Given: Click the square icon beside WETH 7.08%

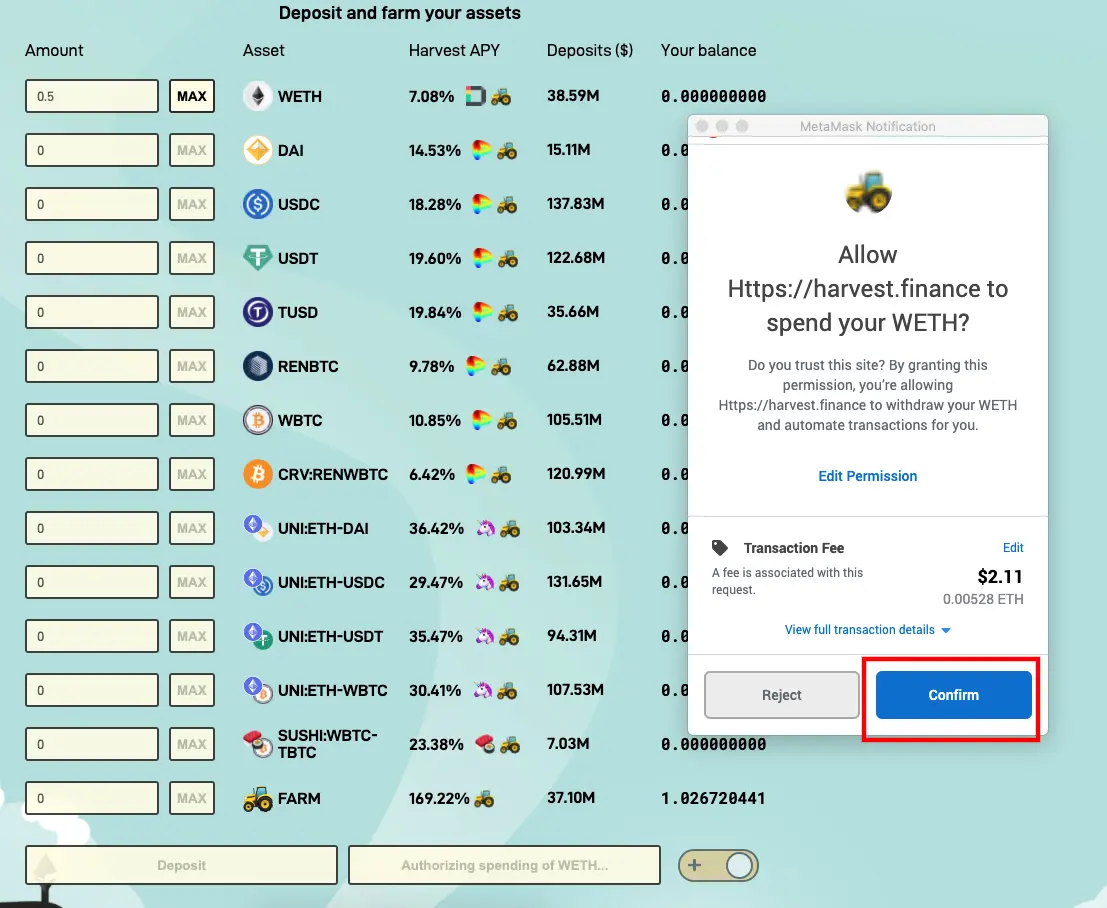Looking at the screenshot, I should click(x=476, y=96).
